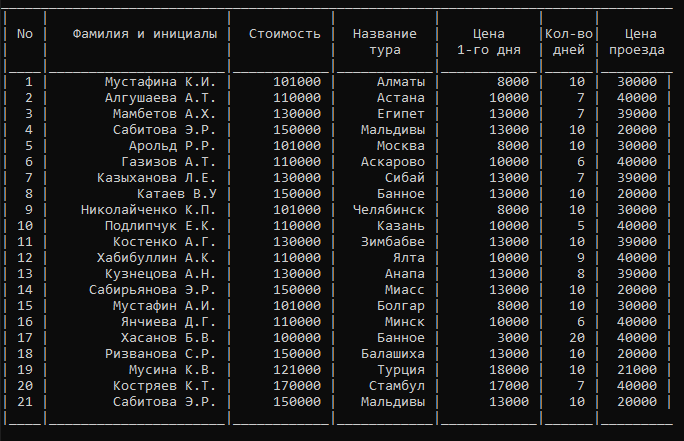Select the name 'Ризванова С.Р.'
Screen dimensions: 684x441
[161, 354]
